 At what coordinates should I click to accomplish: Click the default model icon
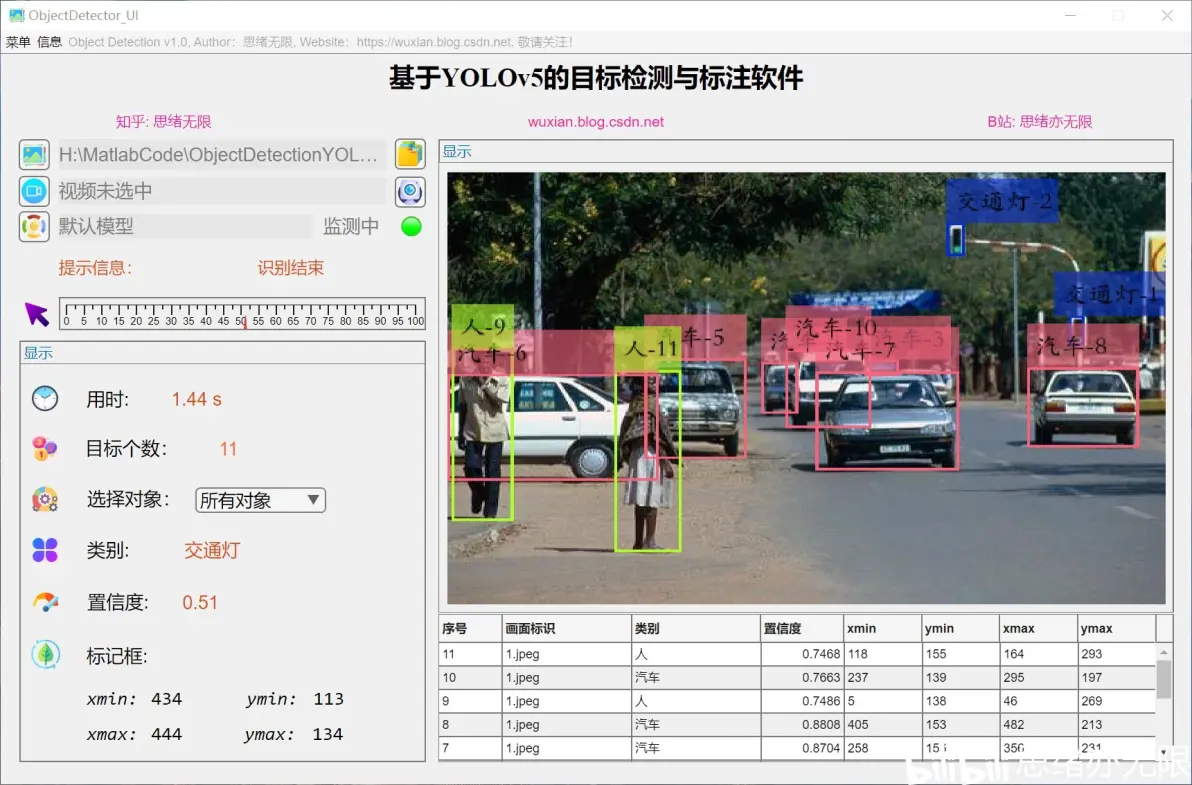coord(34,226)
